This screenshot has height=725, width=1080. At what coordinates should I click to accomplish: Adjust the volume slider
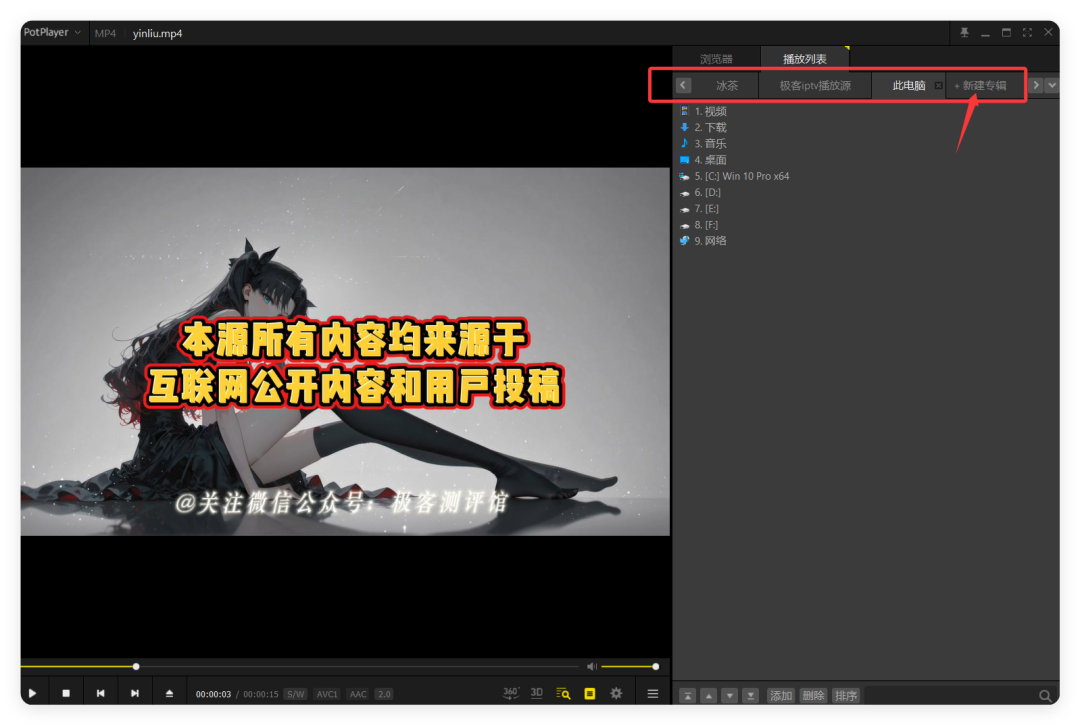pos(629,666)
